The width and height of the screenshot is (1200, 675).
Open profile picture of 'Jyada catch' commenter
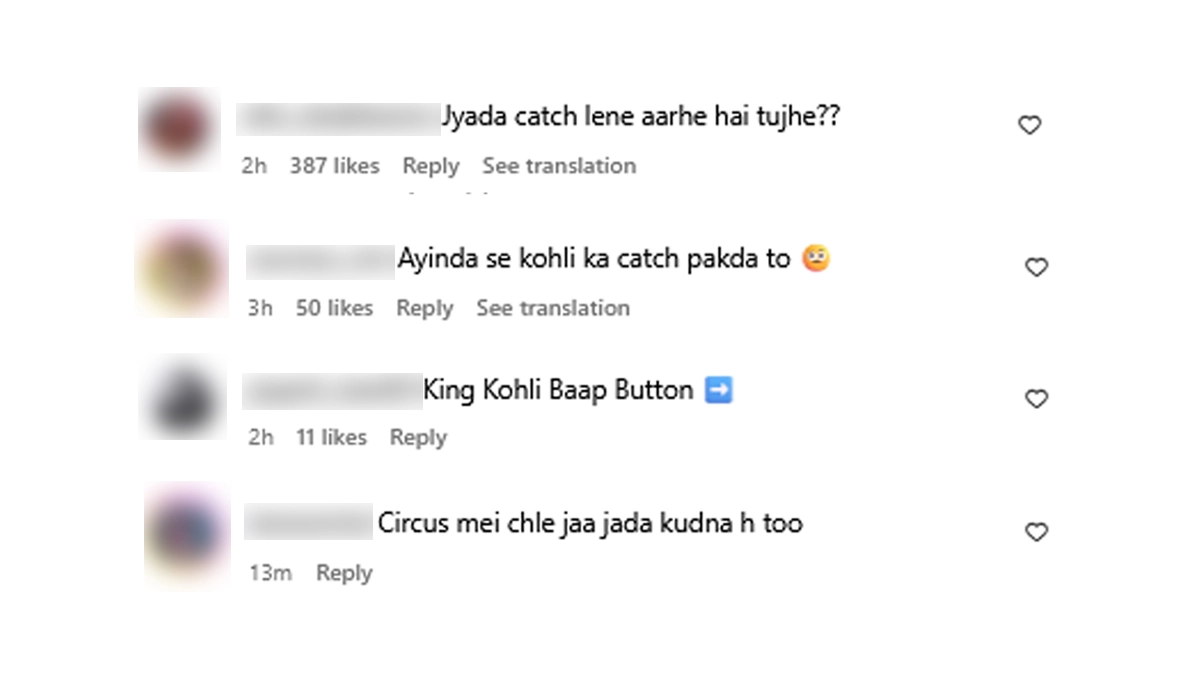coord(178,130)
